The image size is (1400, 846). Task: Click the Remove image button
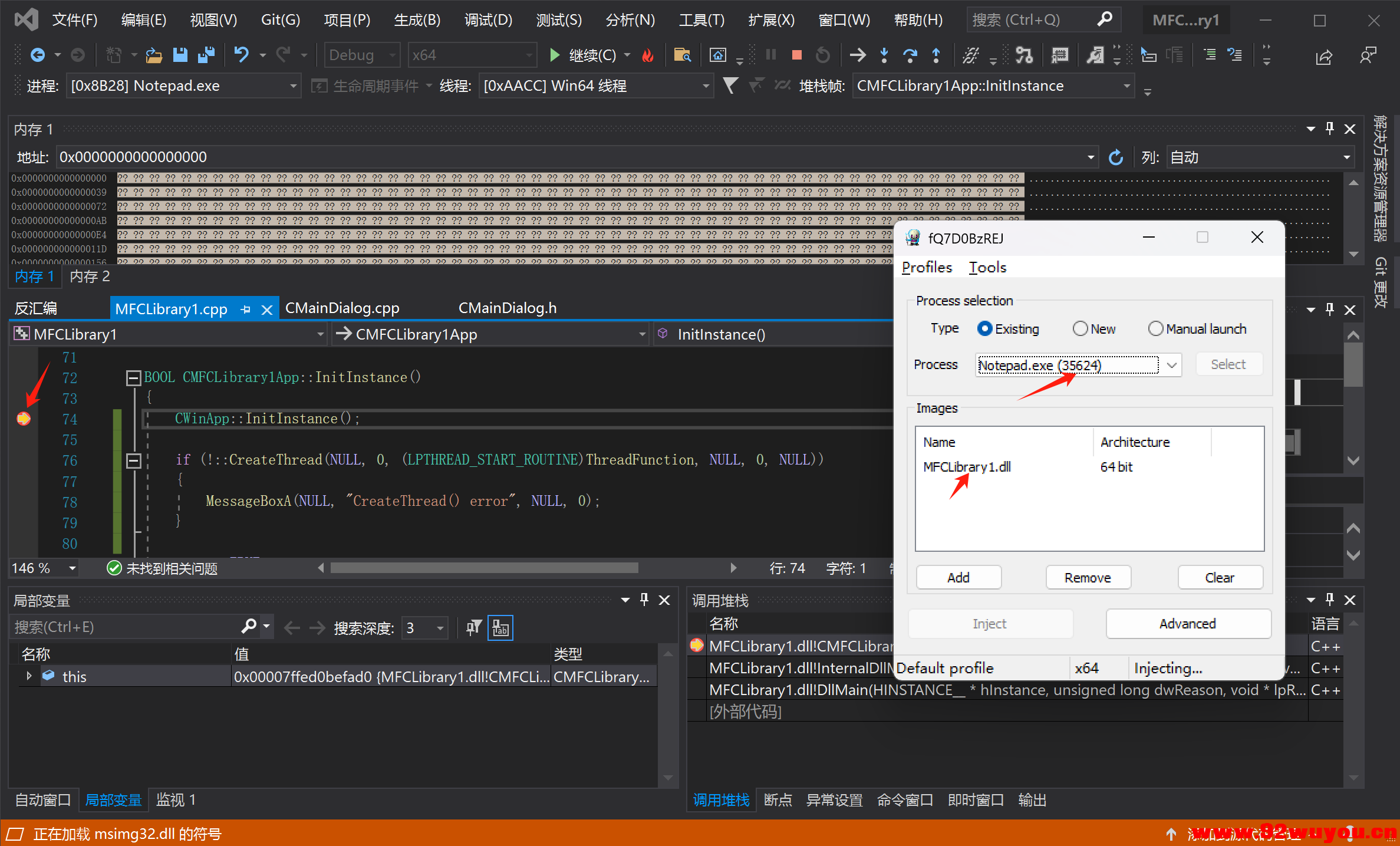[x=1088, y=578]
